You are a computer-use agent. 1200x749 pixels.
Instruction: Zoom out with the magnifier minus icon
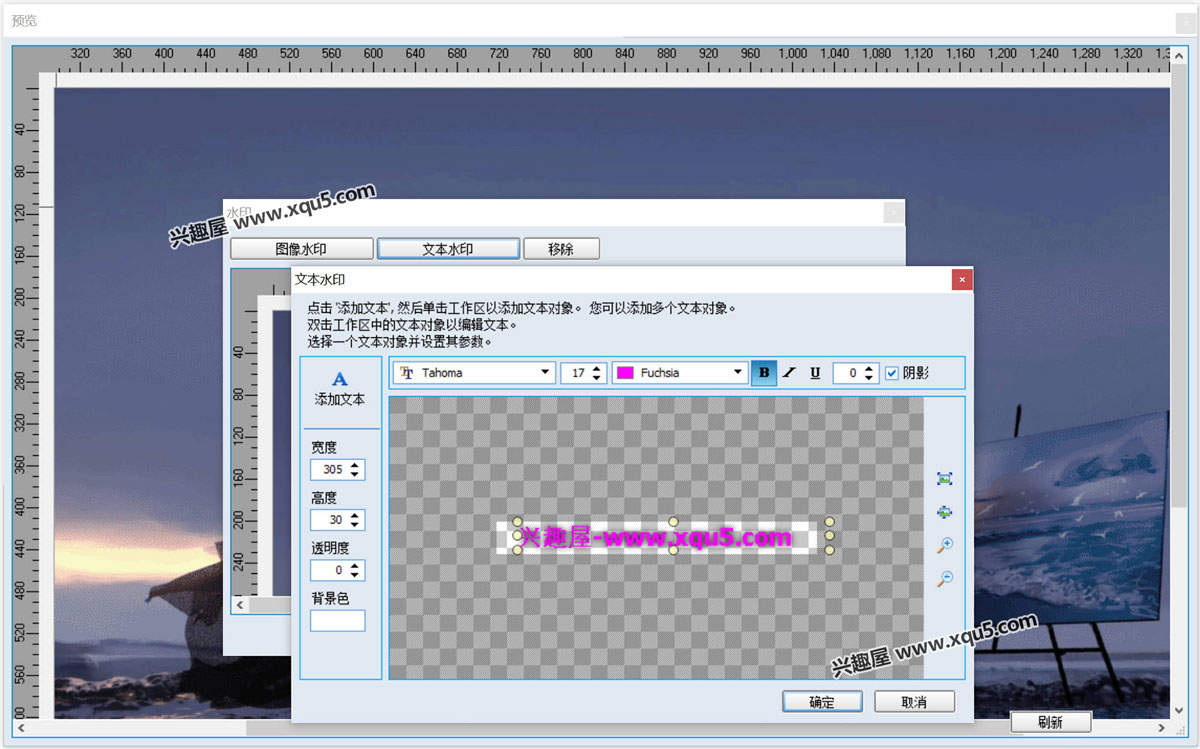(x=945, y=578)
